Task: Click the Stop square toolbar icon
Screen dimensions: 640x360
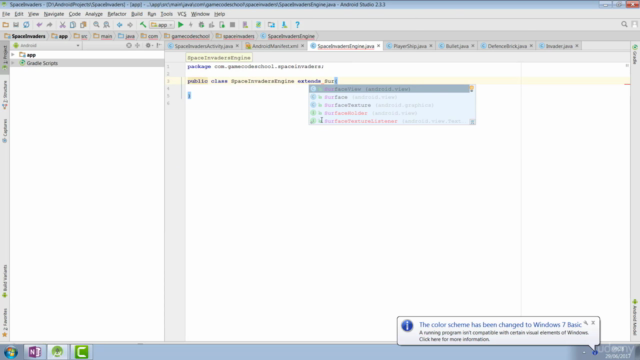Action: [x=232, y=25]
